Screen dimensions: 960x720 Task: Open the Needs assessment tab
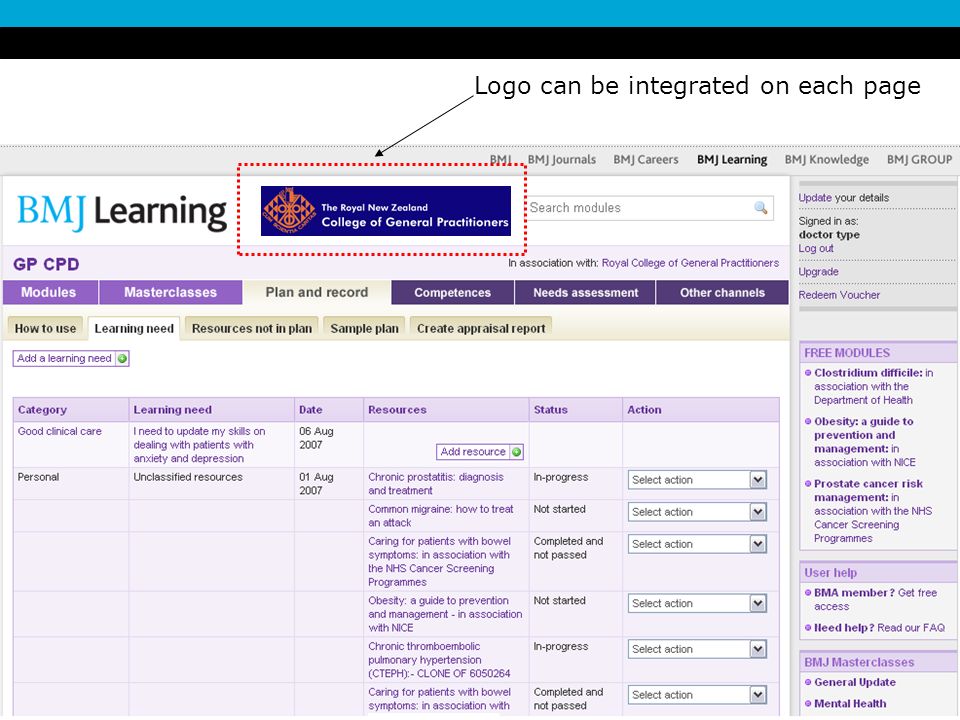[585, 292]
